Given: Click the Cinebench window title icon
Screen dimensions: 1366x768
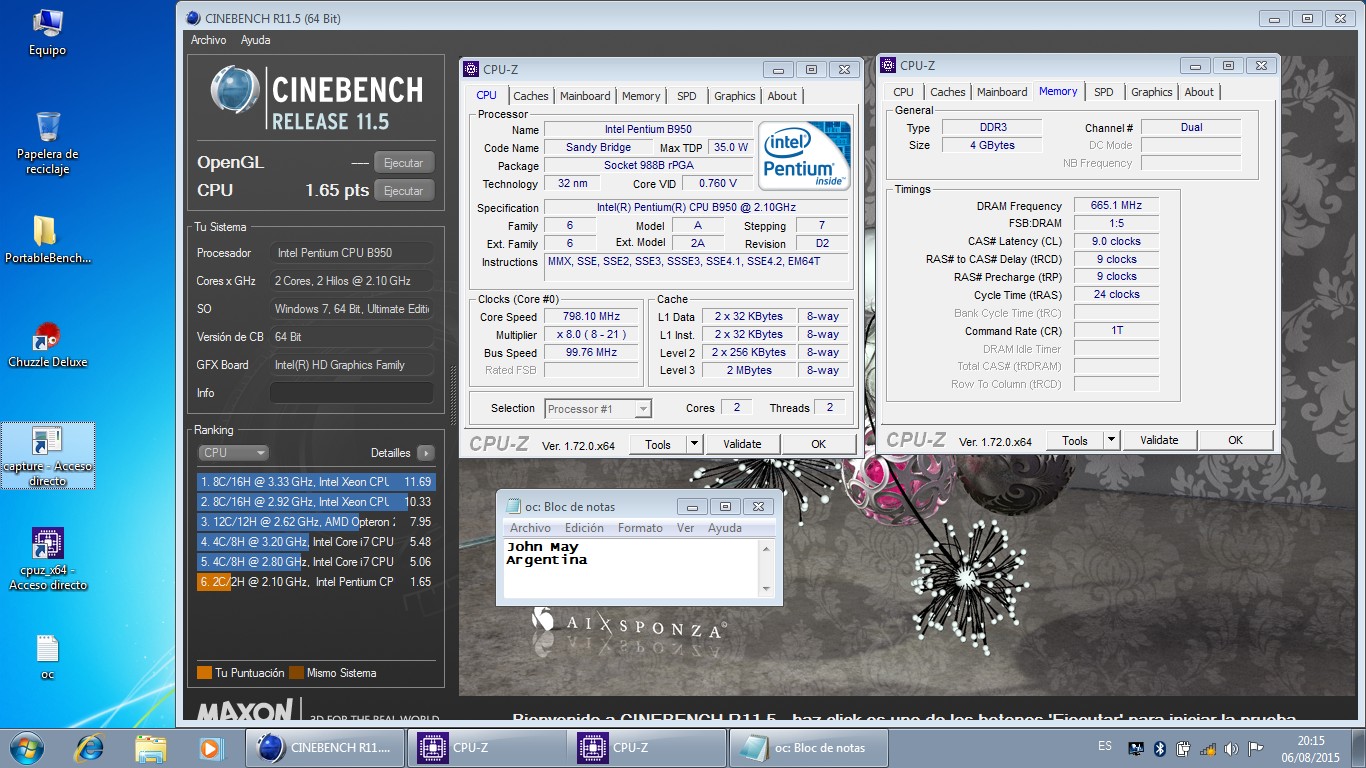Looking at the screenshot, I should click(x=193, y=17).
